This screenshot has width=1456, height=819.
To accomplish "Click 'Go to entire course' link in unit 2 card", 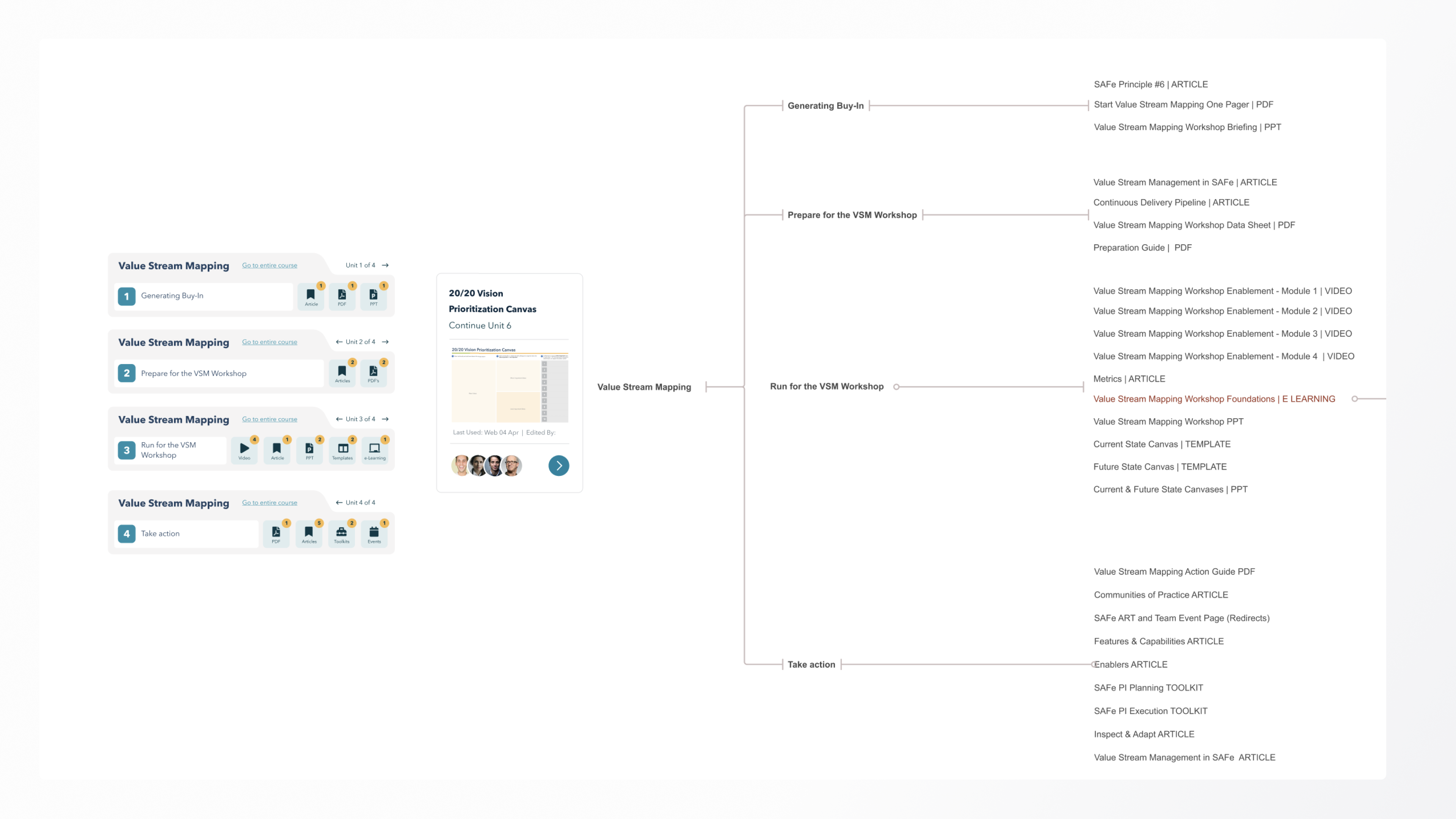I will 270,342.
